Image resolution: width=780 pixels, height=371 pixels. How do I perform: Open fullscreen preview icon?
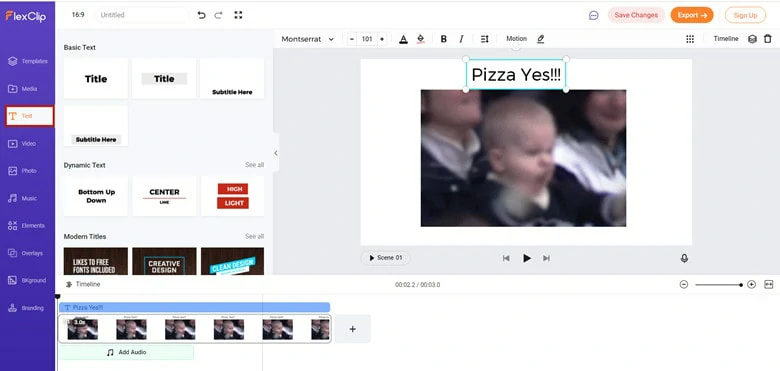tap(238, 15)
